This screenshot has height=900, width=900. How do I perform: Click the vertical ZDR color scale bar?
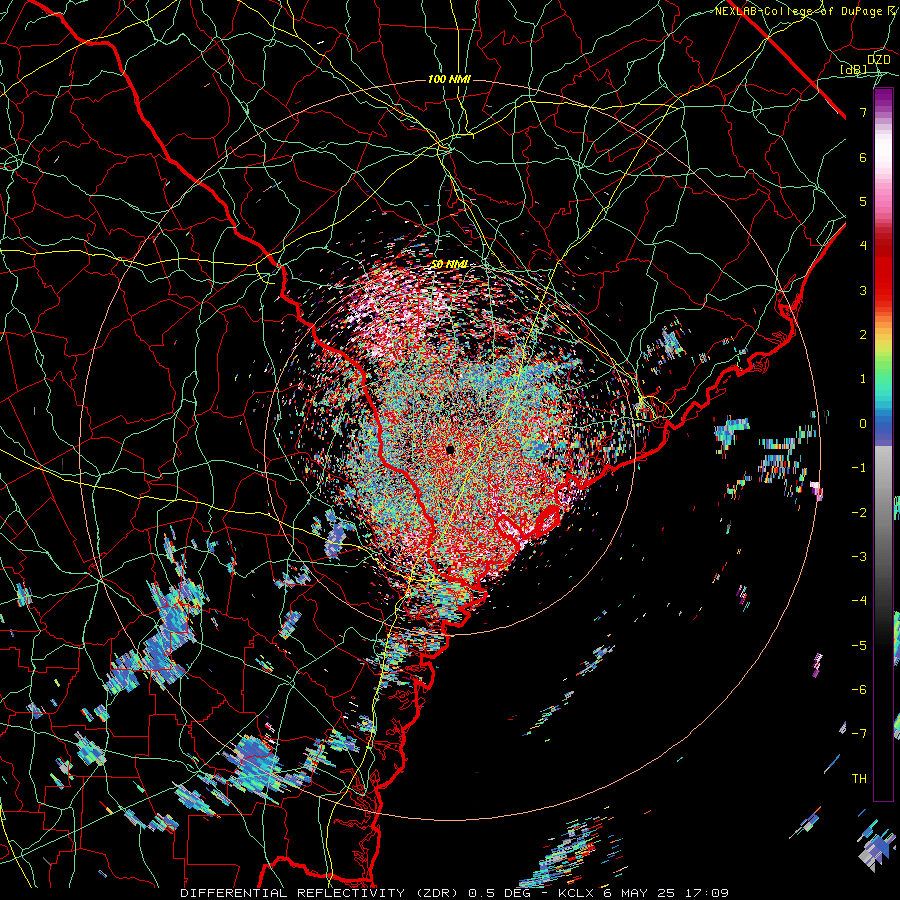[883, 444]
